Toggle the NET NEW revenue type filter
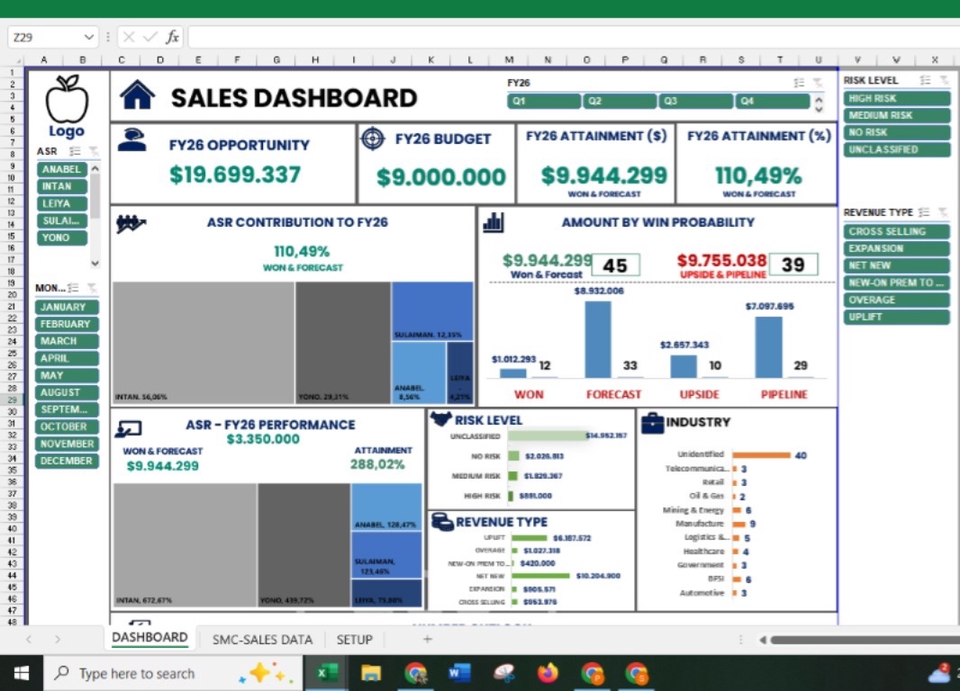Viewport: 960px width, 691px height. click(x=896, y=266)
